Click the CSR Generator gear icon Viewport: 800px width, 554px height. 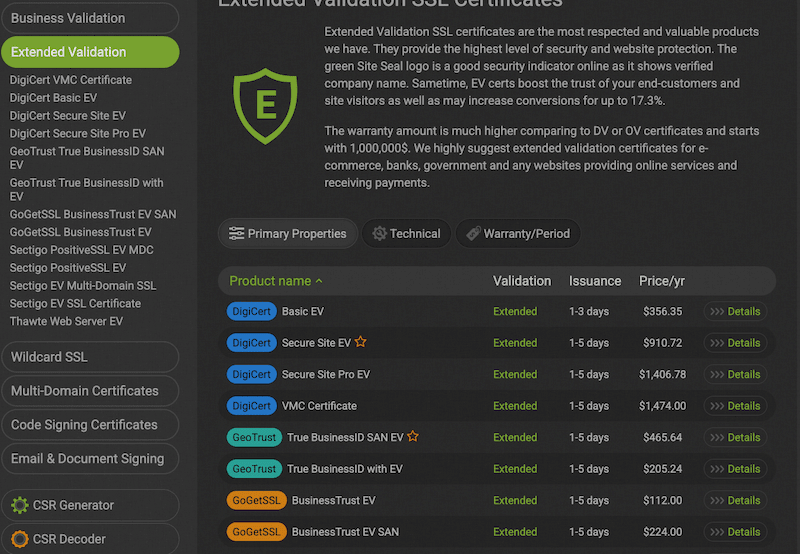pyautogui.click(x=20, y=505)
